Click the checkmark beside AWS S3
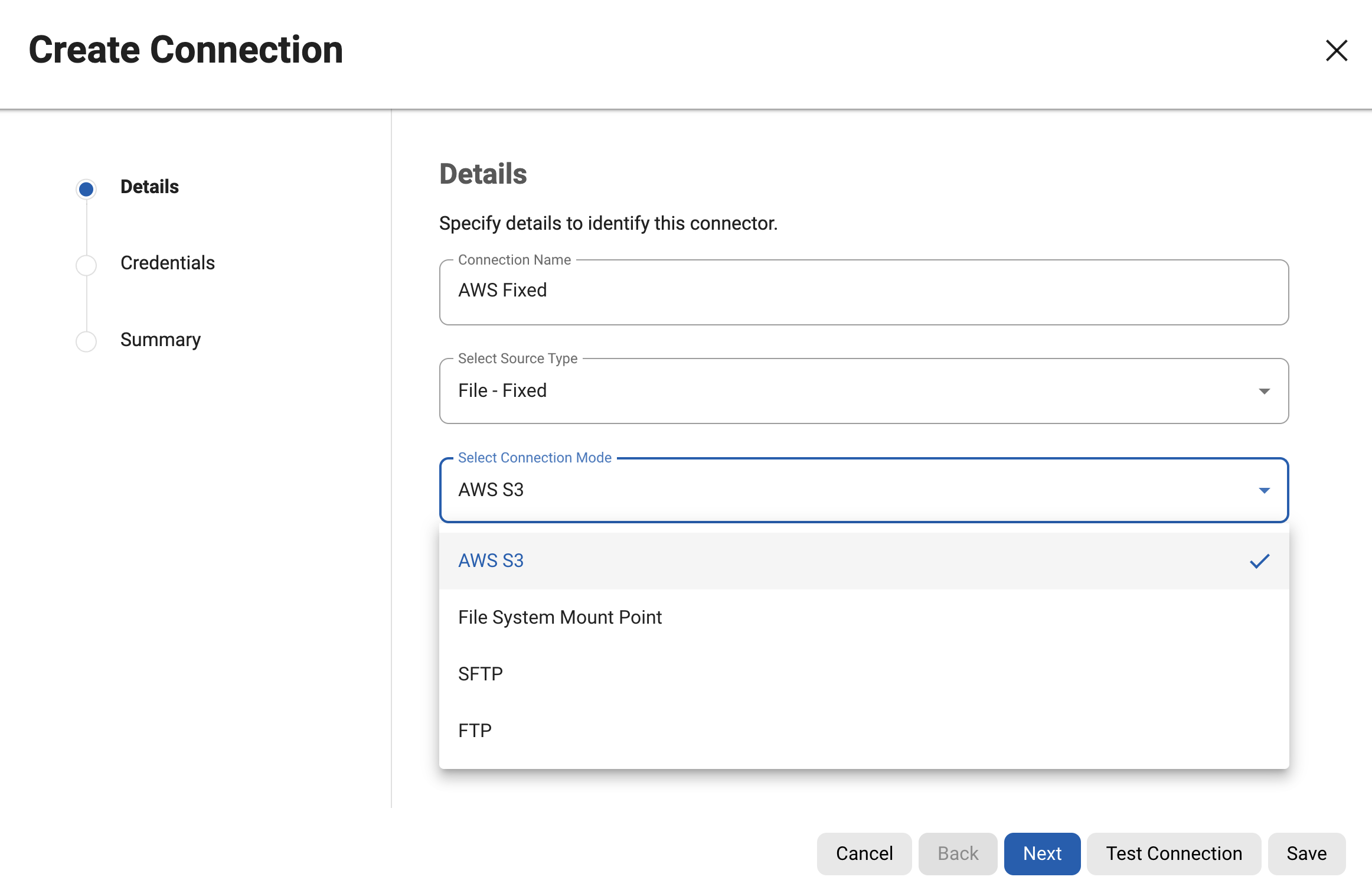The image size is (1372, 893). 1260,560
